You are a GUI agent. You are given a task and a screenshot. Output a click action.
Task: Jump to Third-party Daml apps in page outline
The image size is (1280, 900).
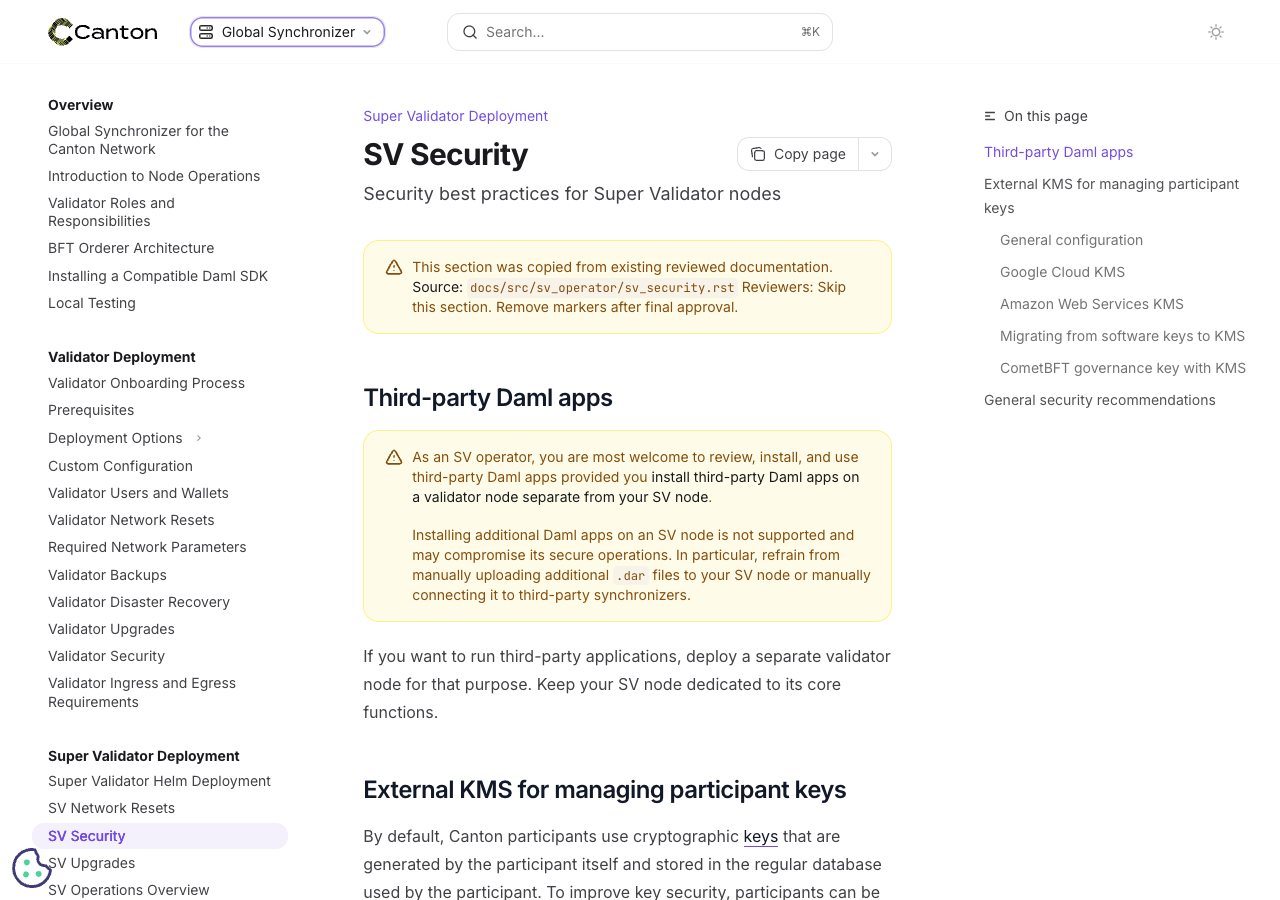click(x=1058, y=152)
